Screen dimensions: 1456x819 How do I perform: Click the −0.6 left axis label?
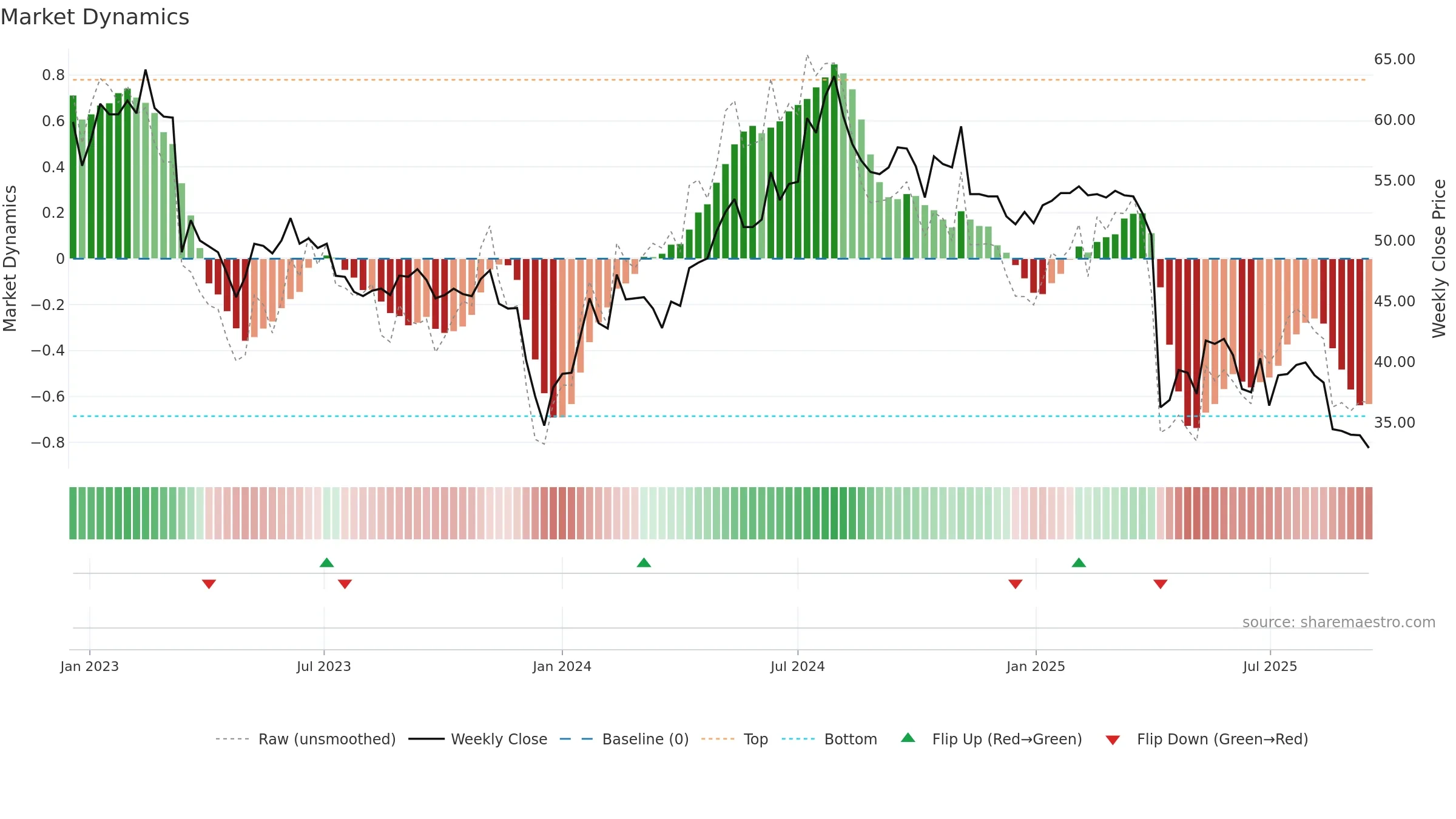pyautogui.click(x=47, y=397)
